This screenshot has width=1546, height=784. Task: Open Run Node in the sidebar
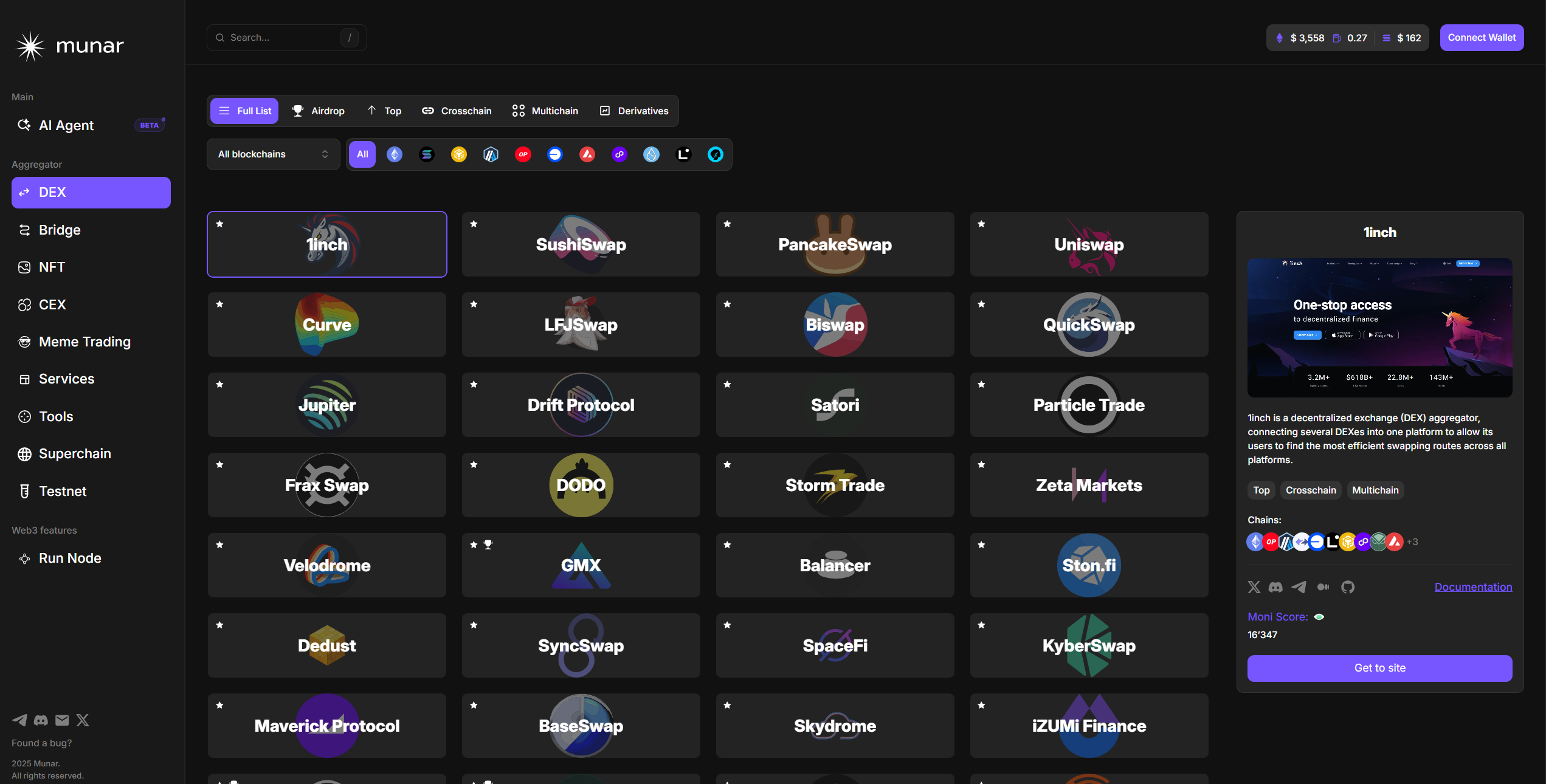click(91, 558)
